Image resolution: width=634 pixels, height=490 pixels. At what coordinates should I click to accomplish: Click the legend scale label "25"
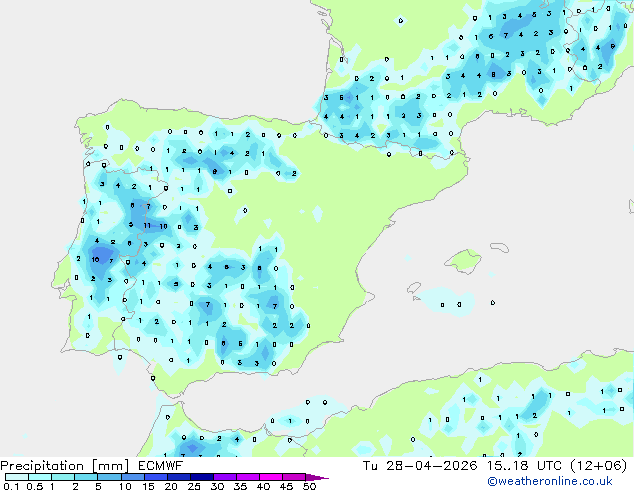[x=194, y=486]
